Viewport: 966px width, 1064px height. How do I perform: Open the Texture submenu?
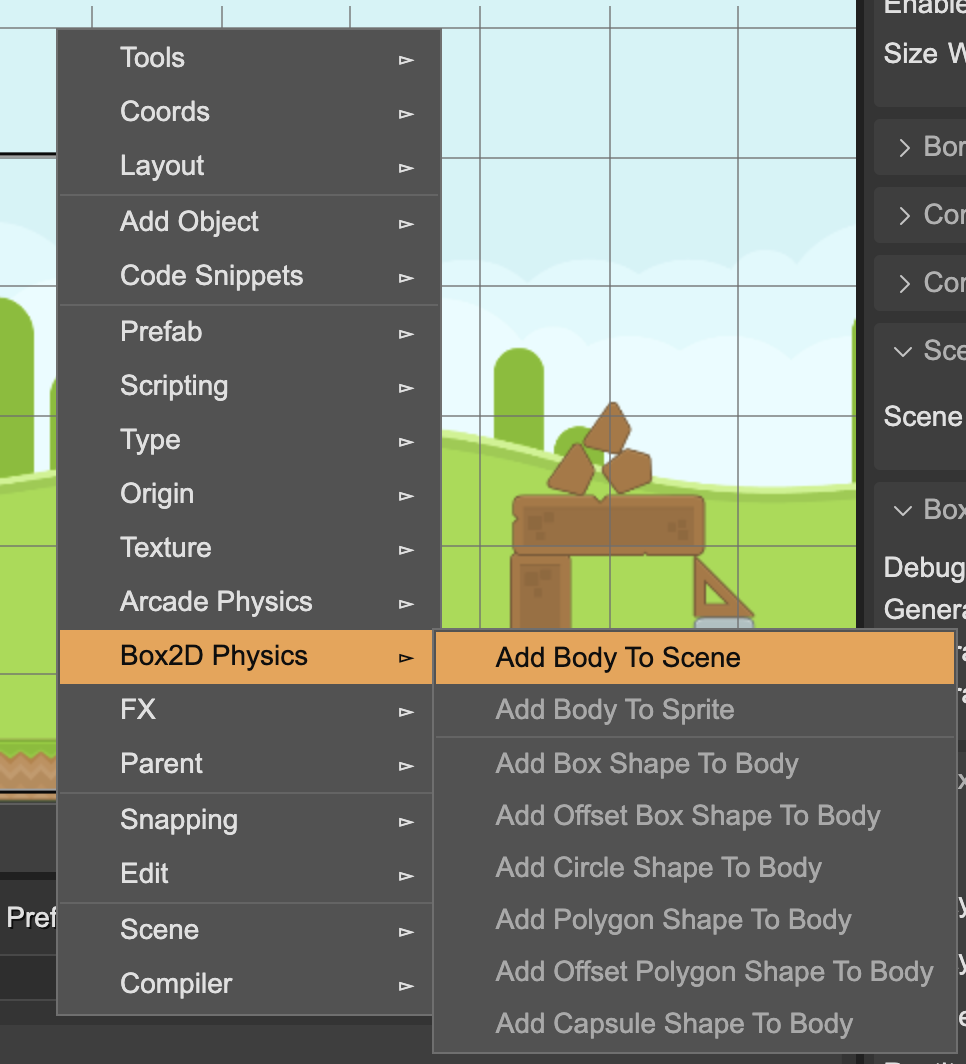coord(249,548)
